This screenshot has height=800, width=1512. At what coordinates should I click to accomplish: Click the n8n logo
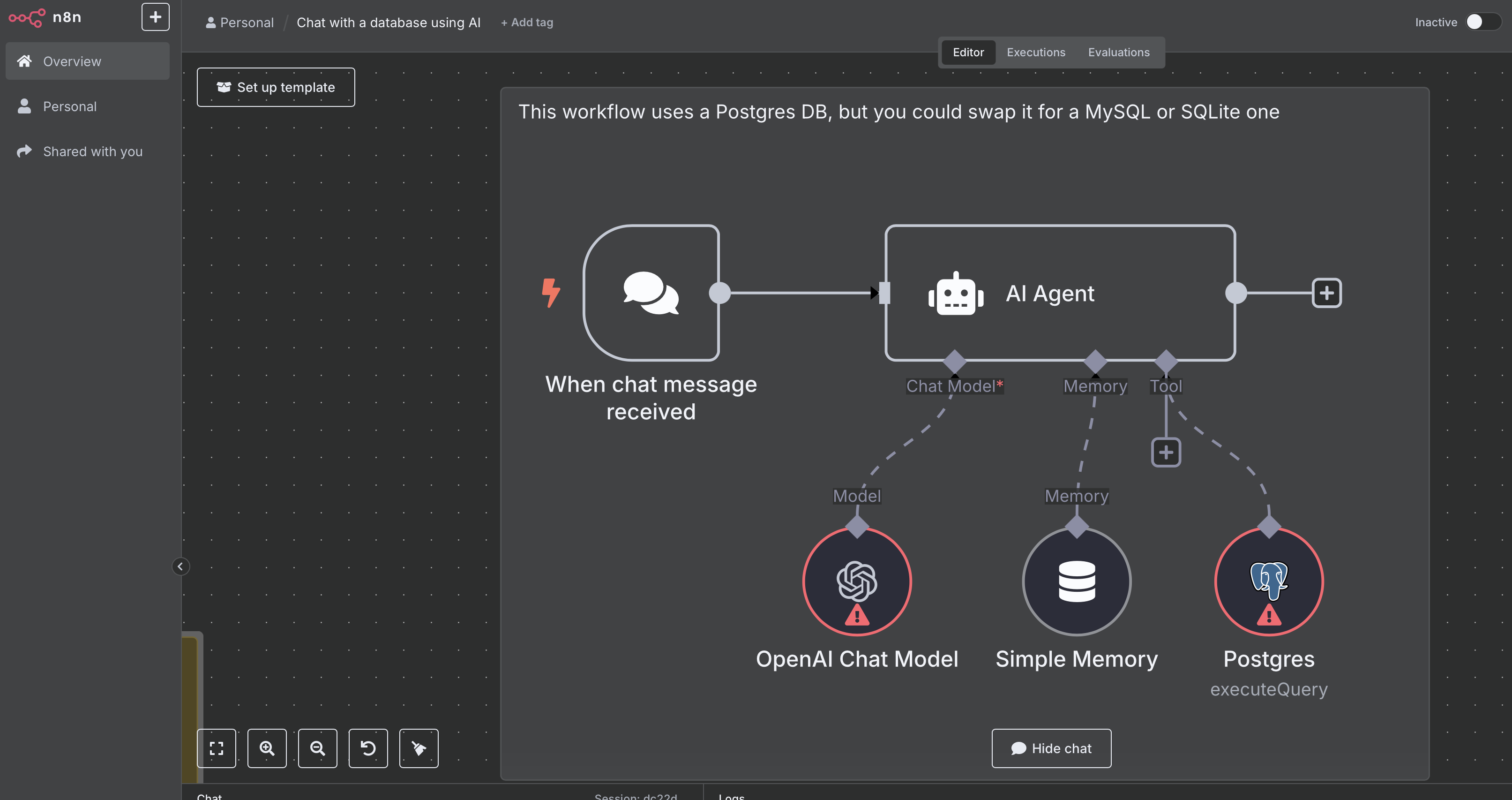[45, 18]
